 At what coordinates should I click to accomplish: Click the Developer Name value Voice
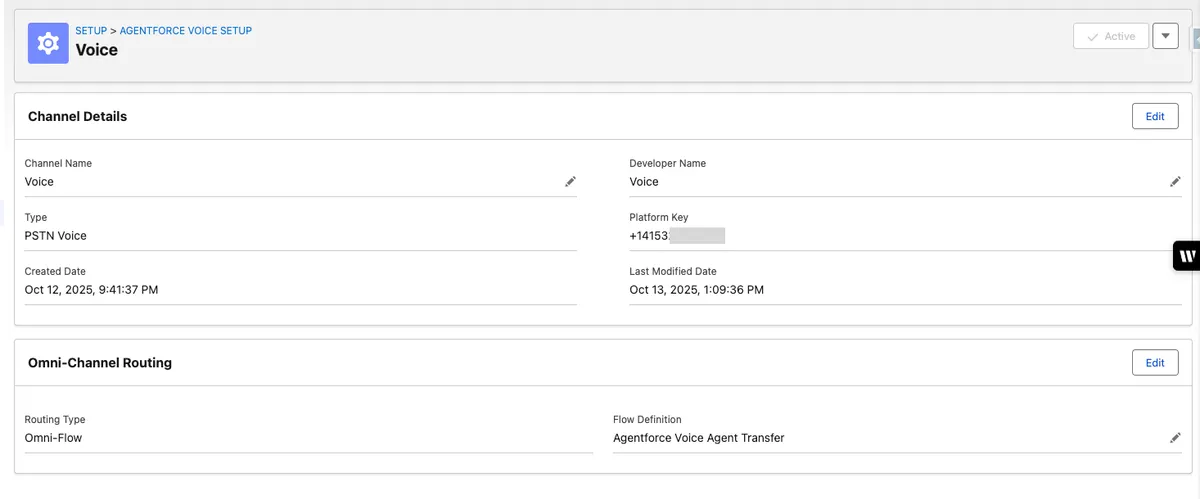click(644, 182)
